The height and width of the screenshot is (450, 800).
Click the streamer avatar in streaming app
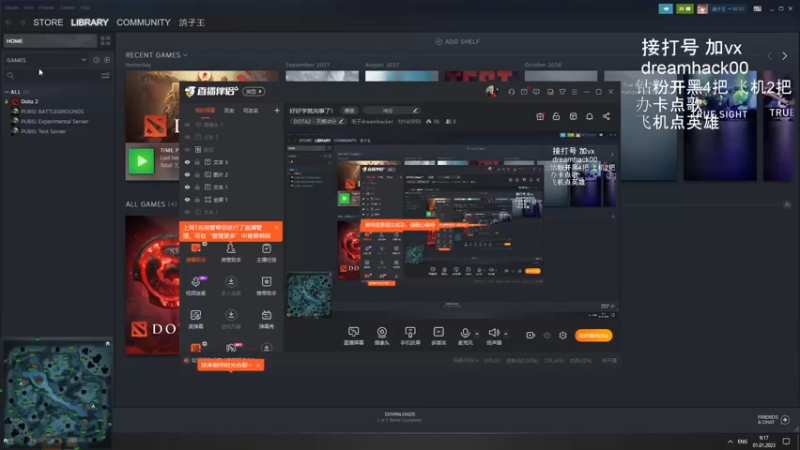[491, 91]
